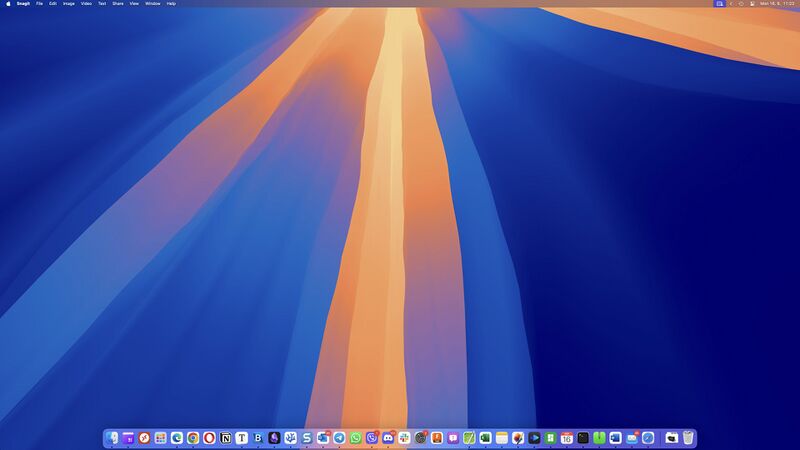Click the Apple menu logo
Viewport: 800px width, 450px height.
click(x=8, y=4)
